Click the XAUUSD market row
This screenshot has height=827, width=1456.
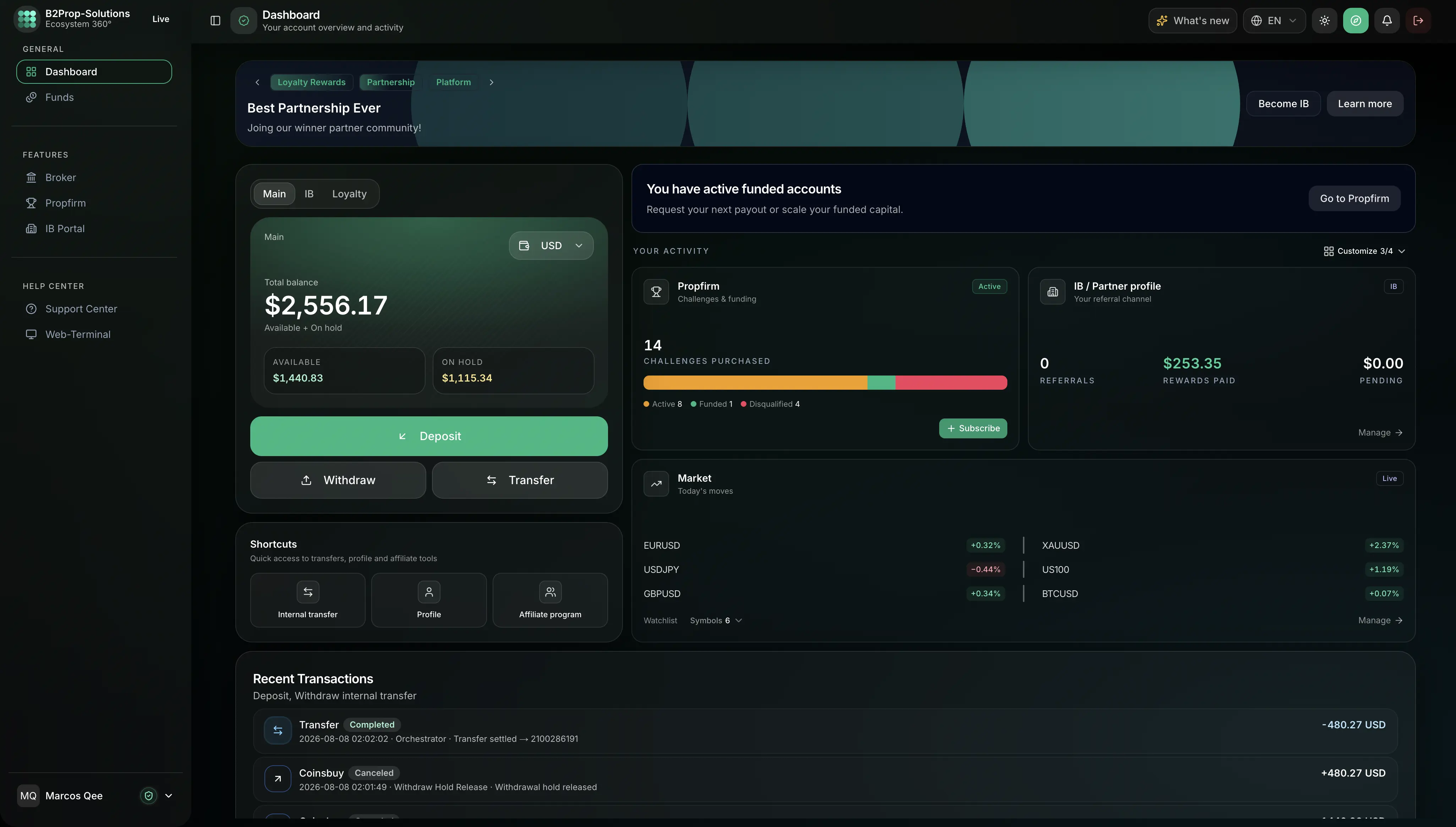coord(1222,545)
